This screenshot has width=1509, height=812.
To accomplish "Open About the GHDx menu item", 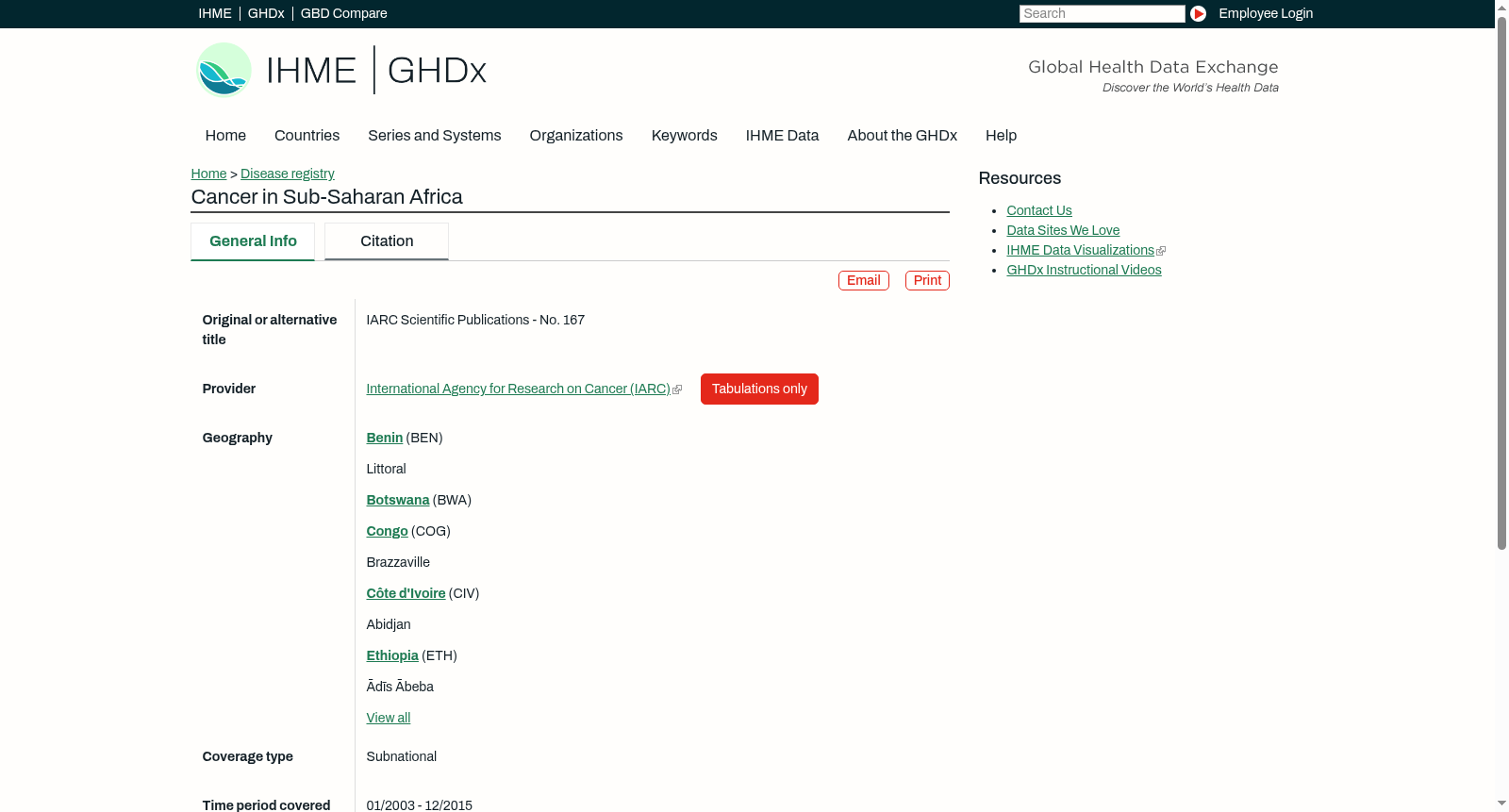I will pyautogui.click(x=903, y=136).
